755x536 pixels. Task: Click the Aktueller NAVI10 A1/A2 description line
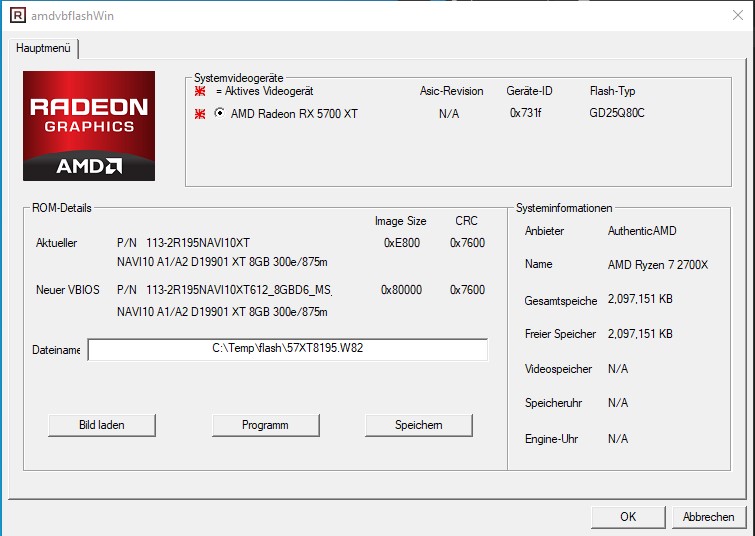click(222, 262)
